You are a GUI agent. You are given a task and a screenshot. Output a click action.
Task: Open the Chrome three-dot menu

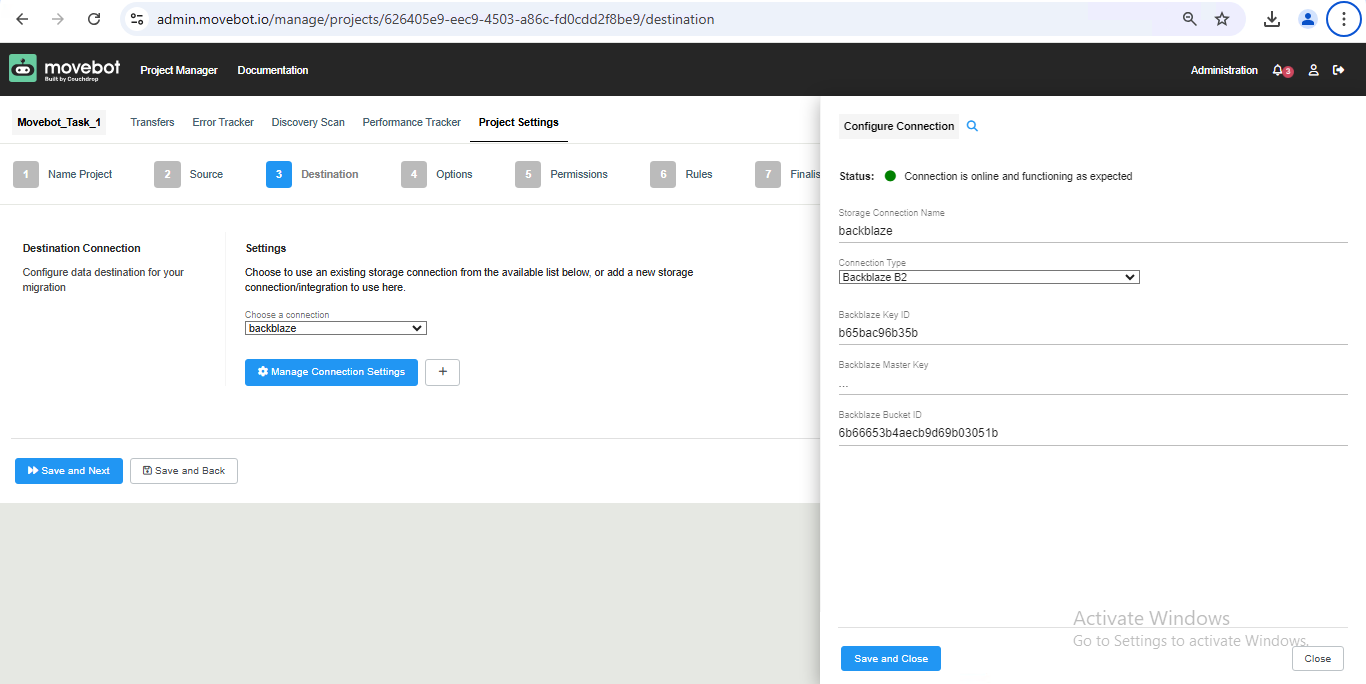1344,19
